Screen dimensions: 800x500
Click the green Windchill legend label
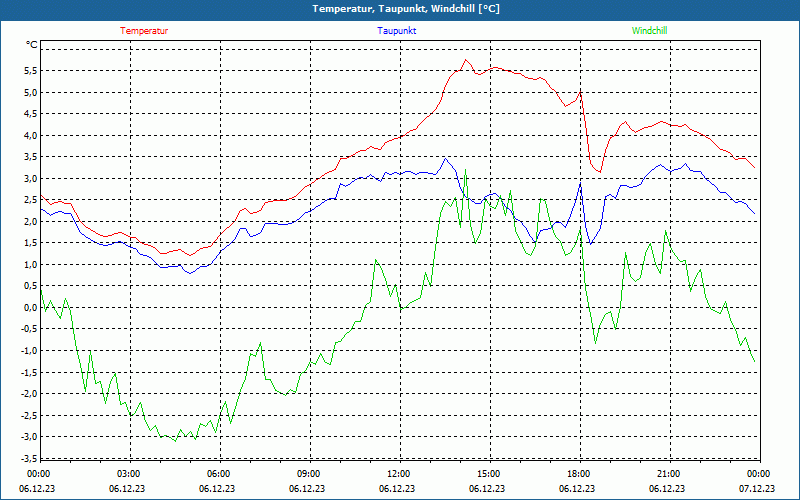tap(649, 31)
